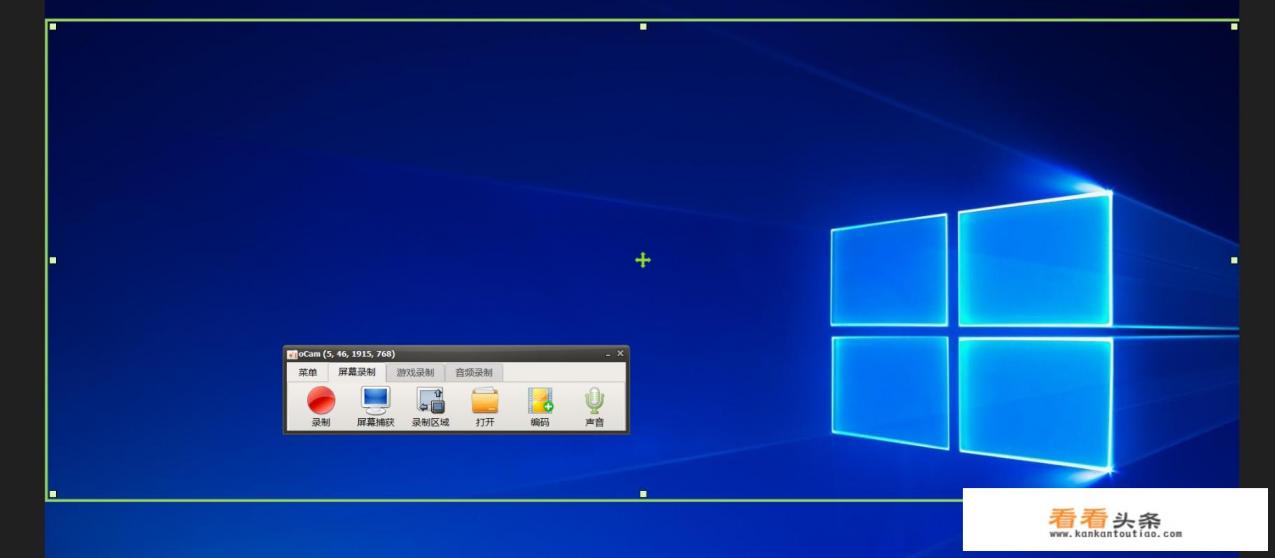Click the right-middle edge resize handle
The height and width of the screenshot is (558, 1275).
(1234, 260)
